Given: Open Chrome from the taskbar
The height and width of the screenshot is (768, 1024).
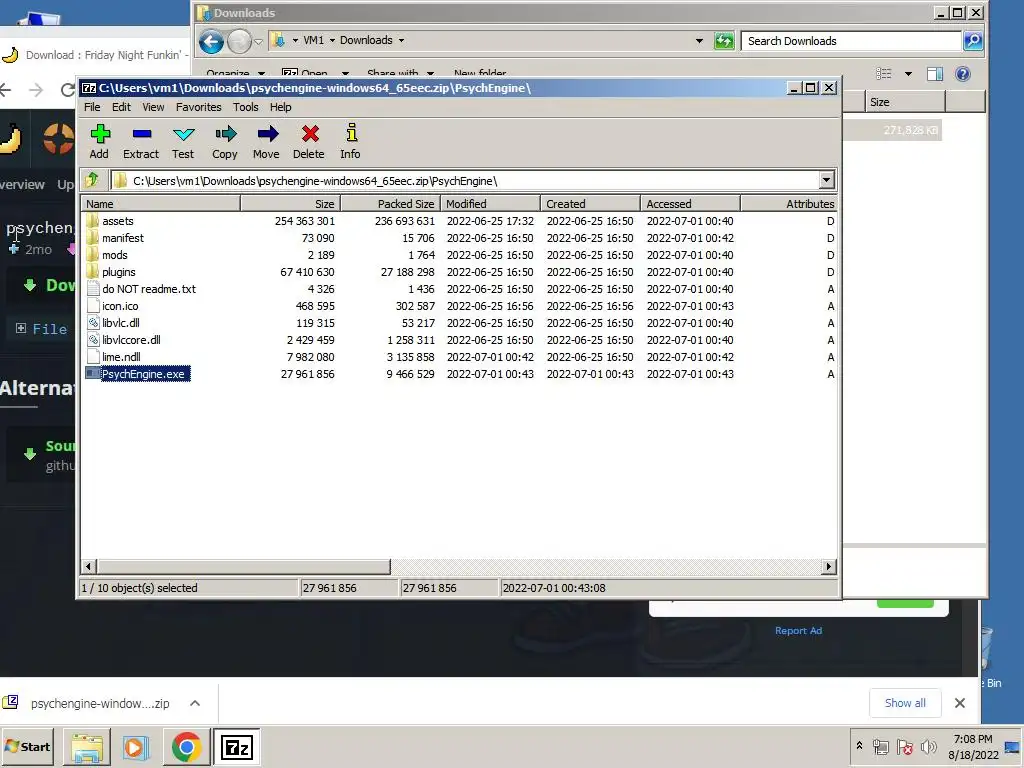Looking at the screenshot, I should (186, 747).
